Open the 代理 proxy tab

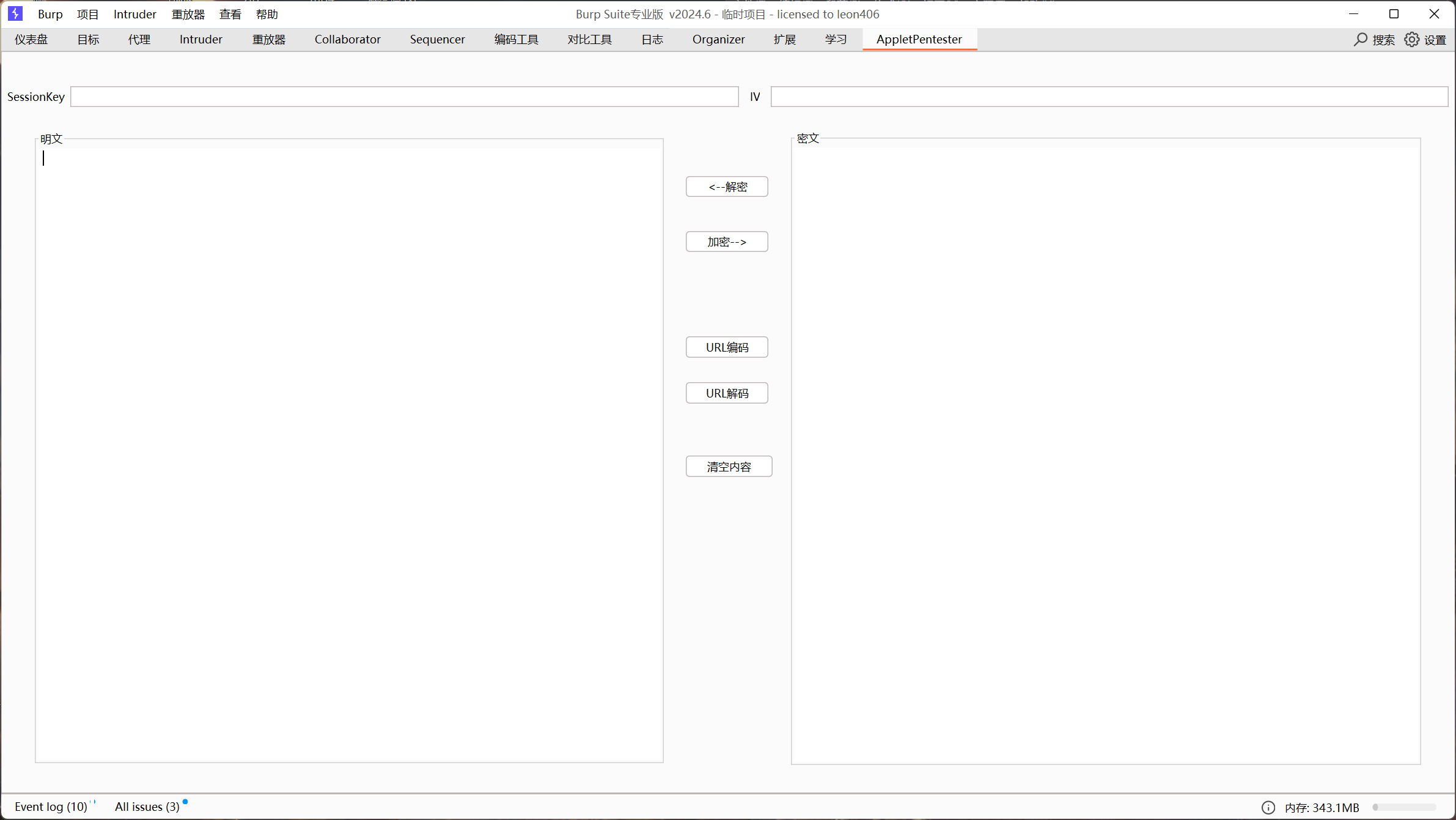[x=139, y=40]
